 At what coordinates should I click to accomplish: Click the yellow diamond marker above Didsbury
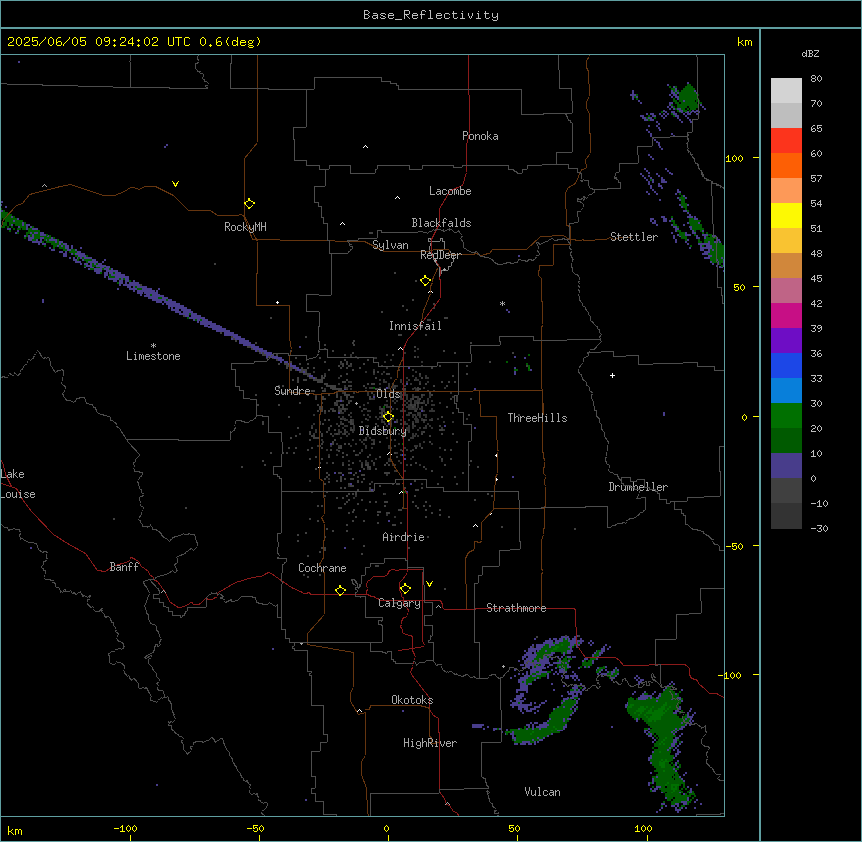(x=388, y=417)
